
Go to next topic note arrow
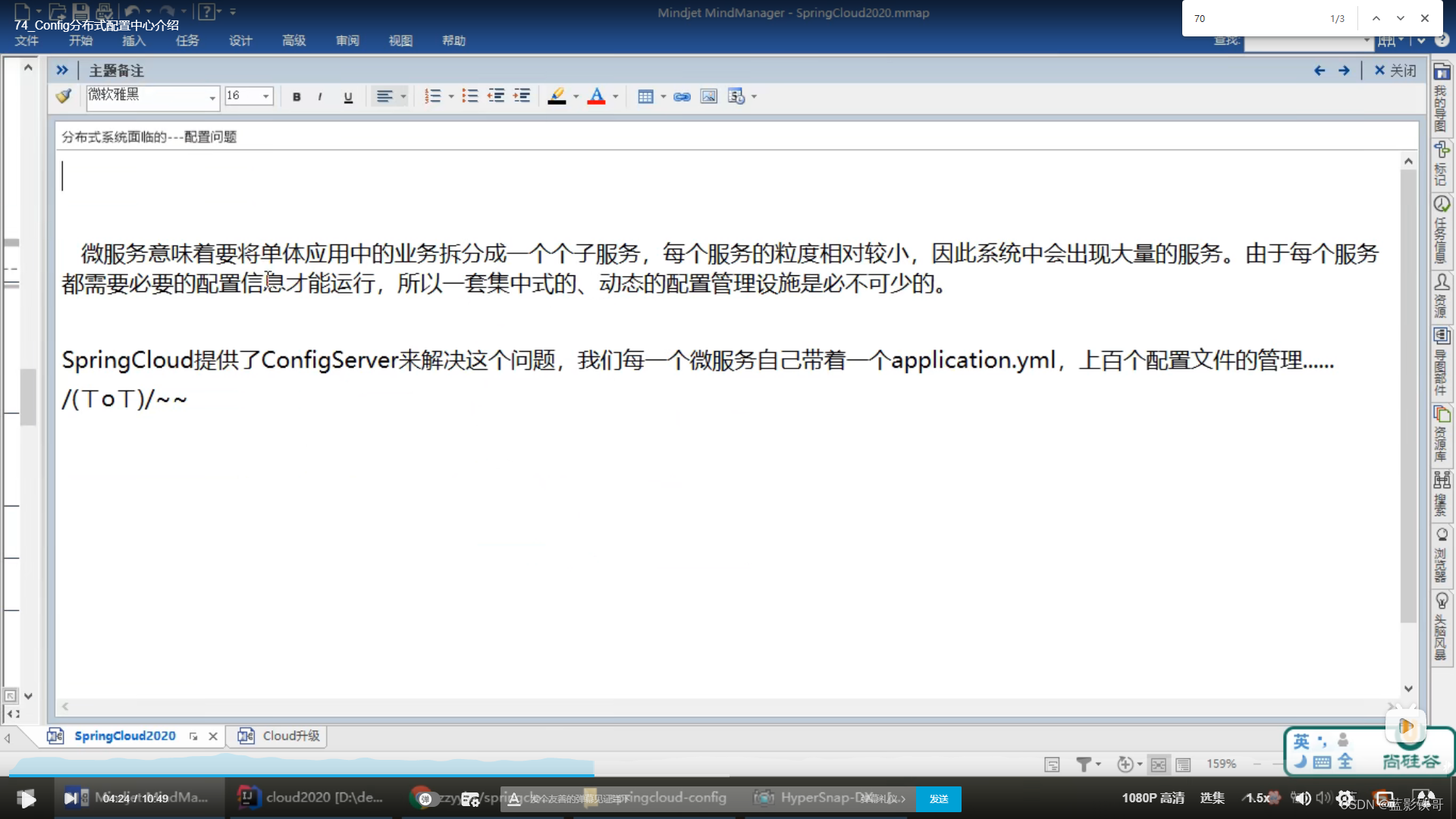1344,71
